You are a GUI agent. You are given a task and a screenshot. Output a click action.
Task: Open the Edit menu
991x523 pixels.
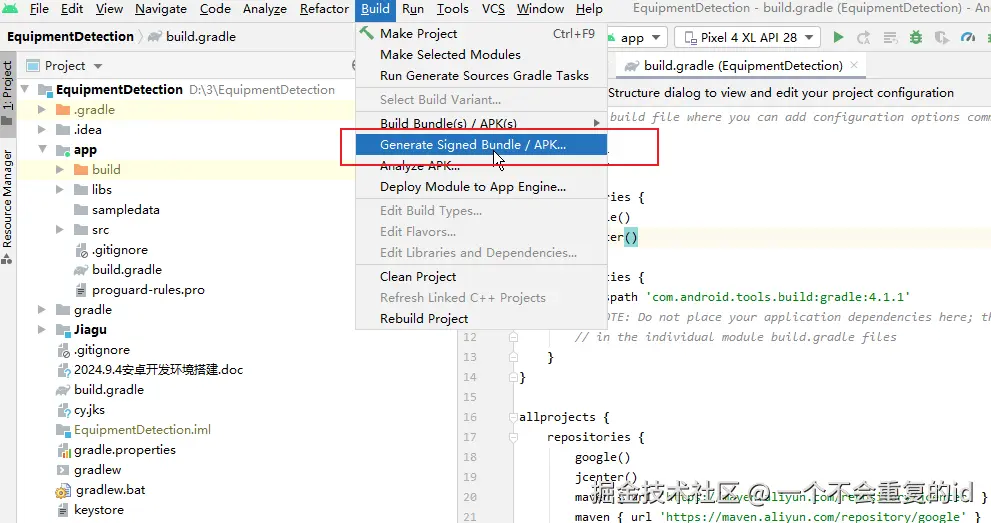point(71,9)
